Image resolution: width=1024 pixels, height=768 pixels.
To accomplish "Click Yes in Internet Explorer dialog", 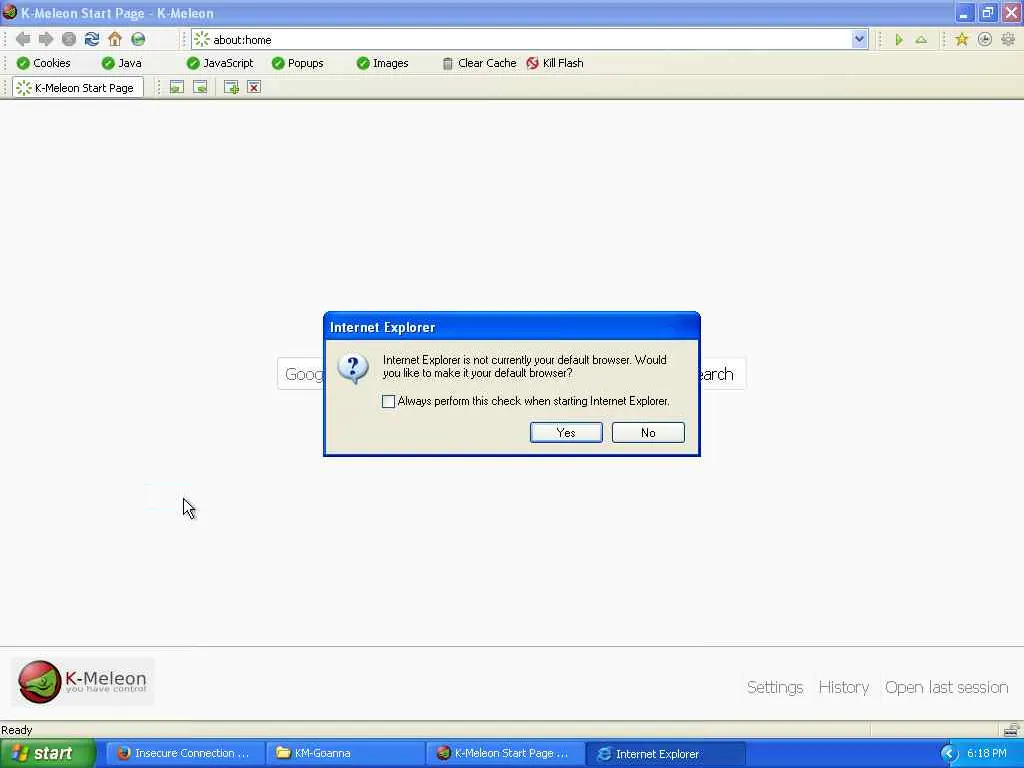I will [566, 432].
